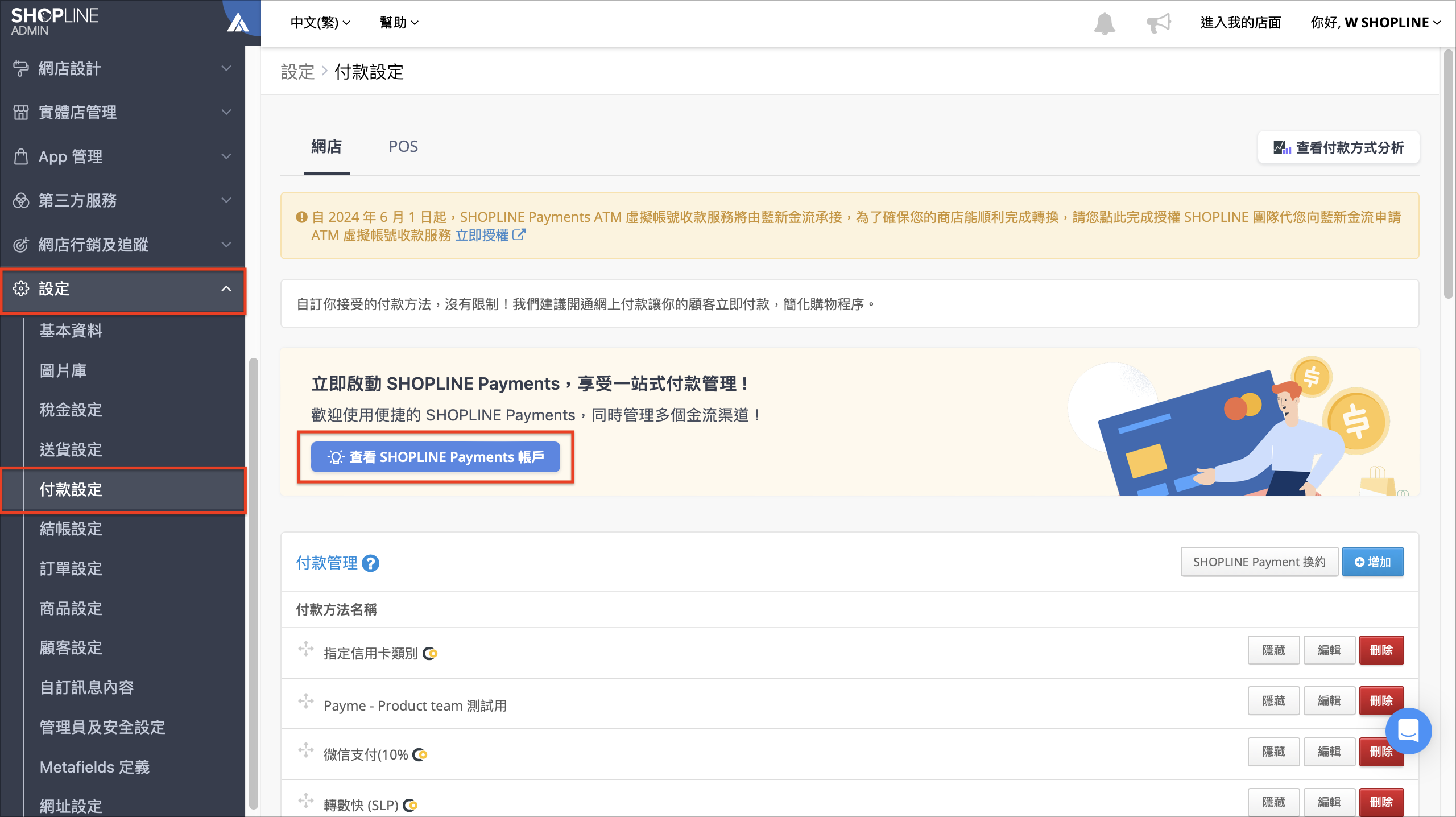Open the notification bell icon
1456x817 pixels.
[1104, 23]
